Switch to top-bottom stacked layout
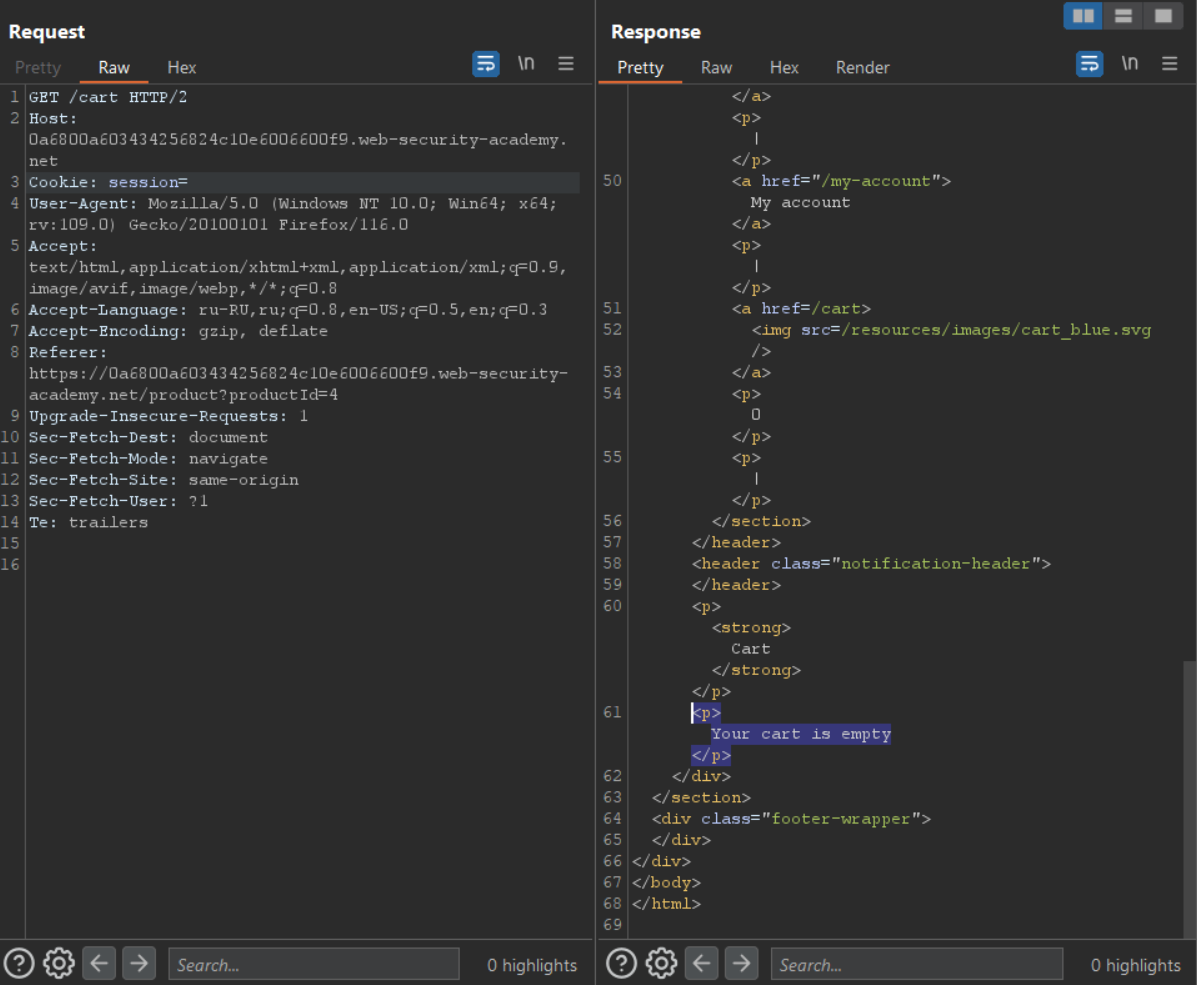The width and height of the screenshot is (1197, 985). coord(1123,16)
